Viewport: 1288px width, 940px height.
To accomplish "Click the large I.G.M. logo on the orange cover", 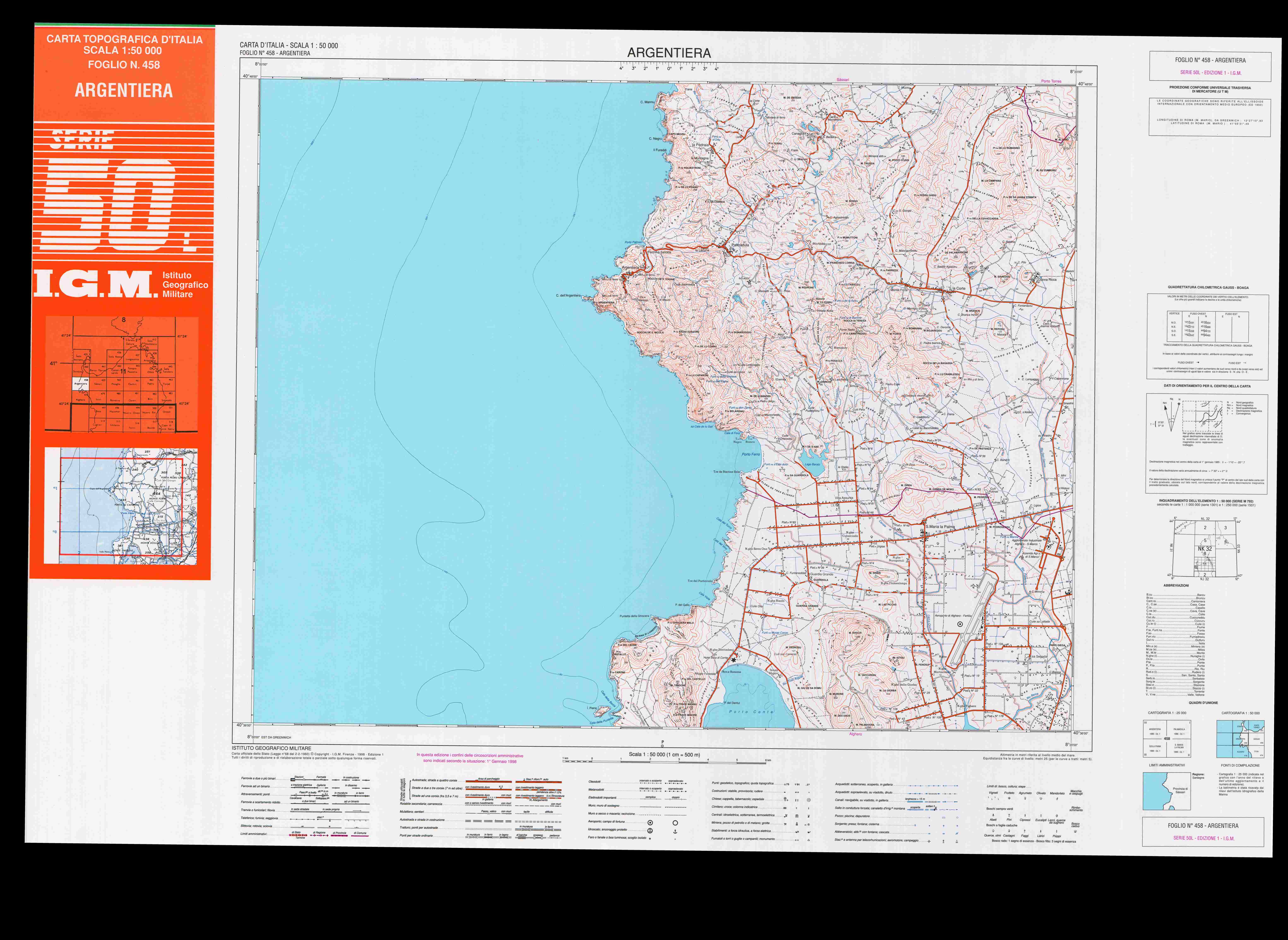I will click(96, 284).
